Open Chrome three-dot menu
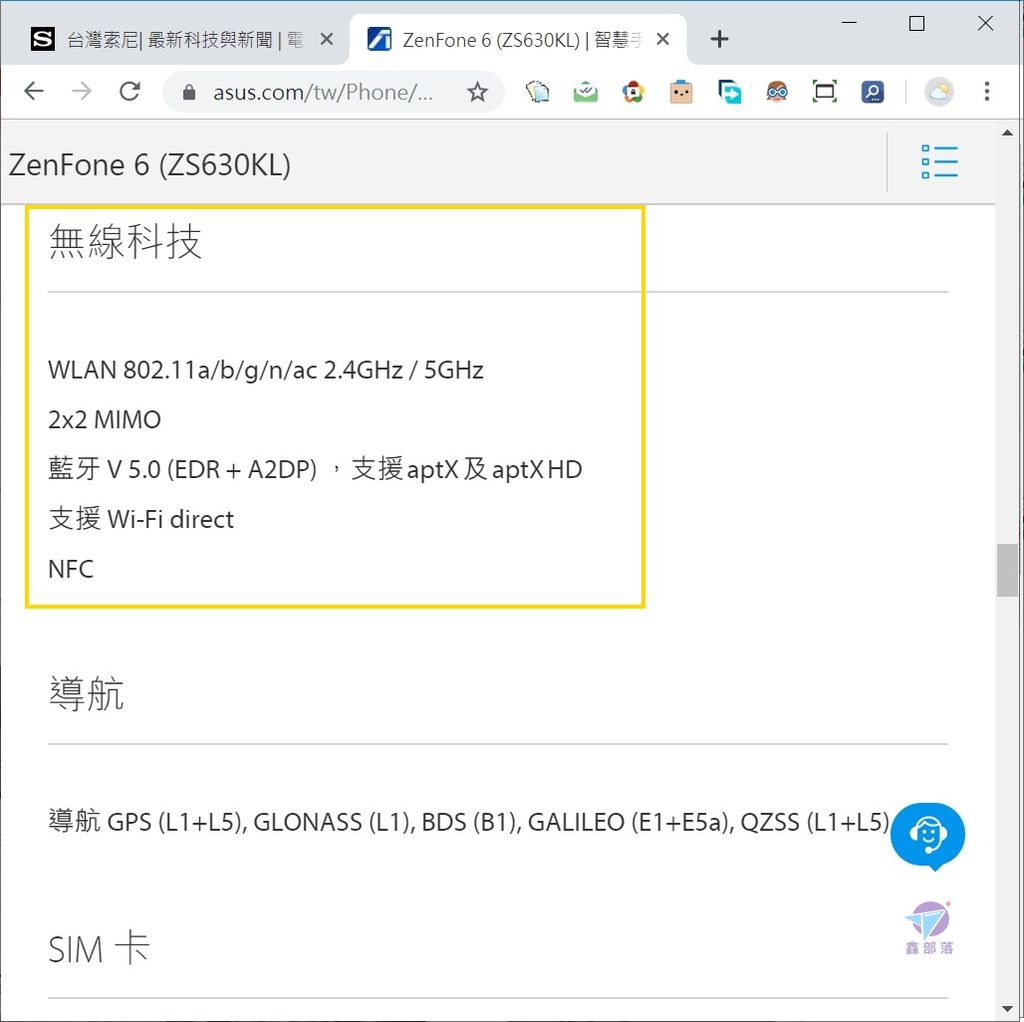This screenshot has width=1024, height=1022. 987,91
